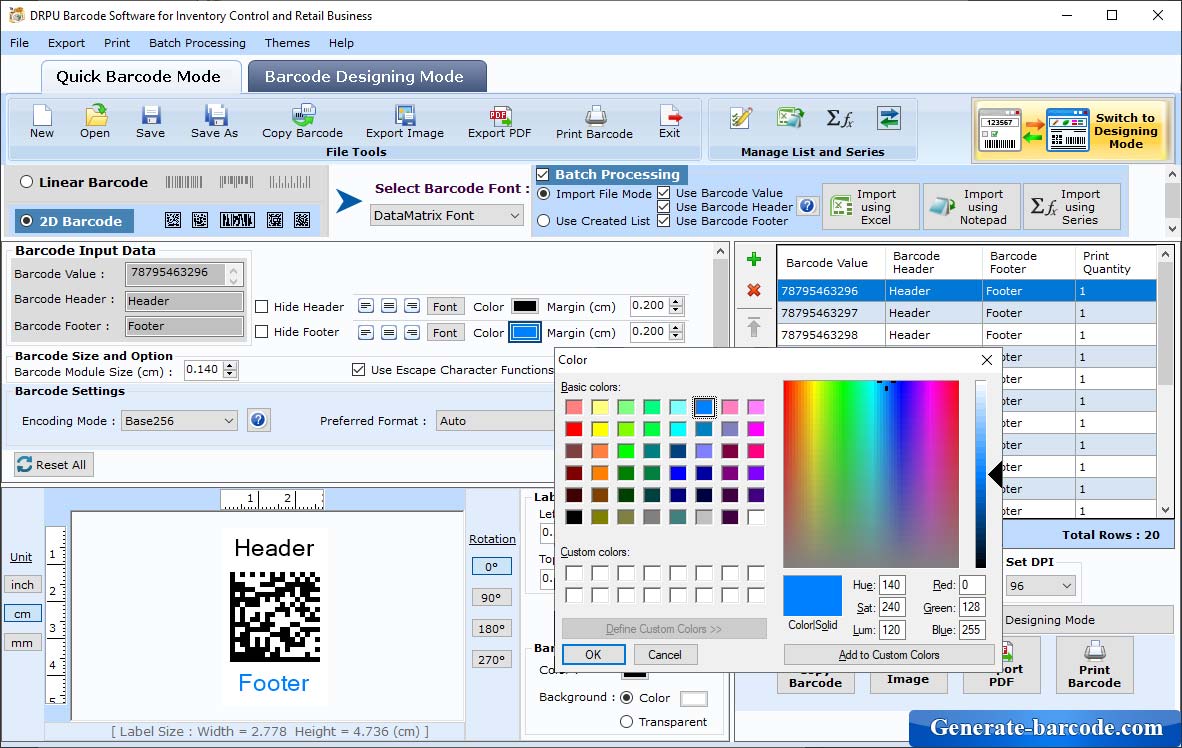The height and width of the screenshot is (748, 1182).
Task: Click the swap arrows list icon
Action: coord(889,118)
